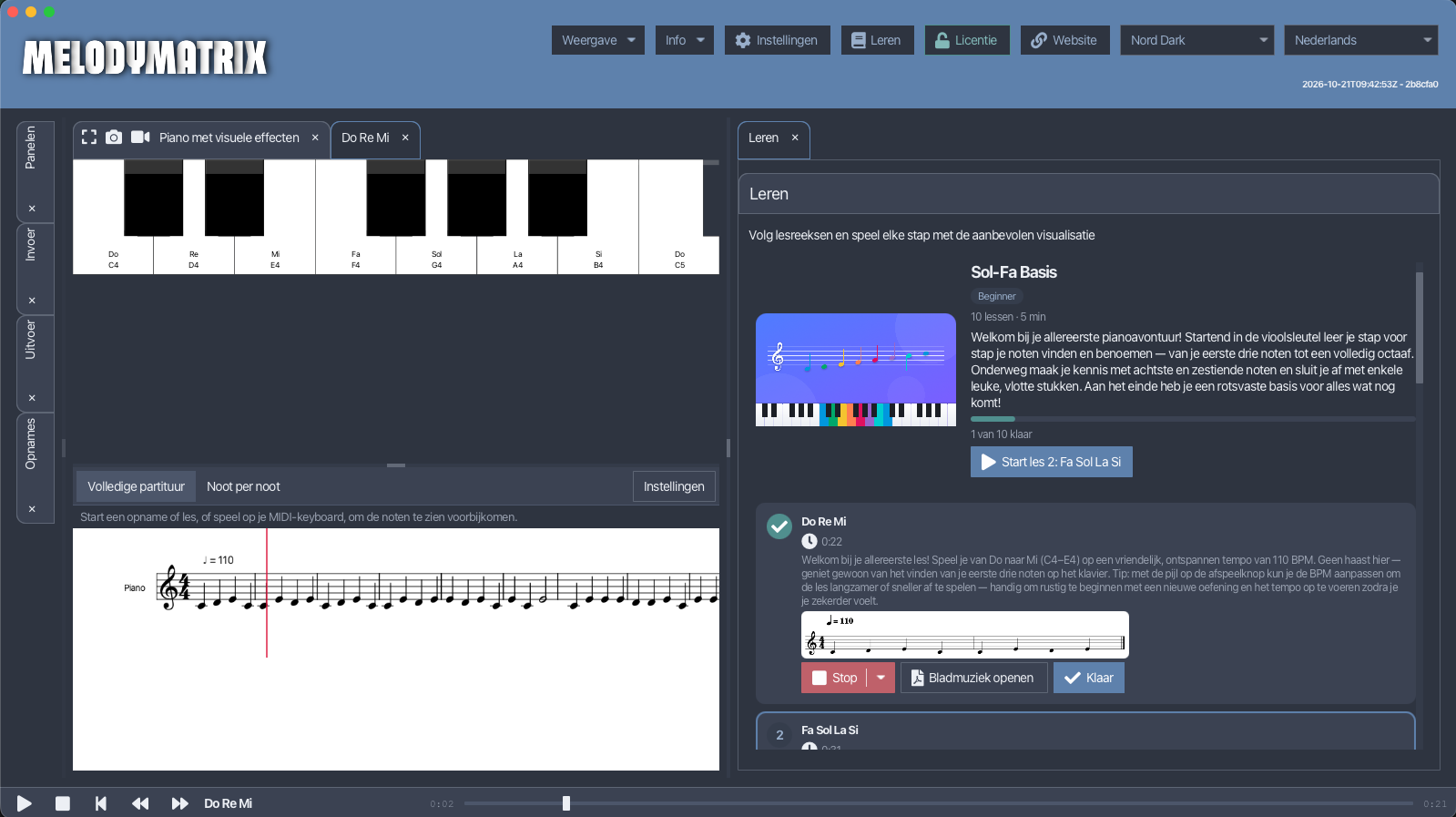
Task: Mark the lesson done with Klaar
Action: point(1089,678)
